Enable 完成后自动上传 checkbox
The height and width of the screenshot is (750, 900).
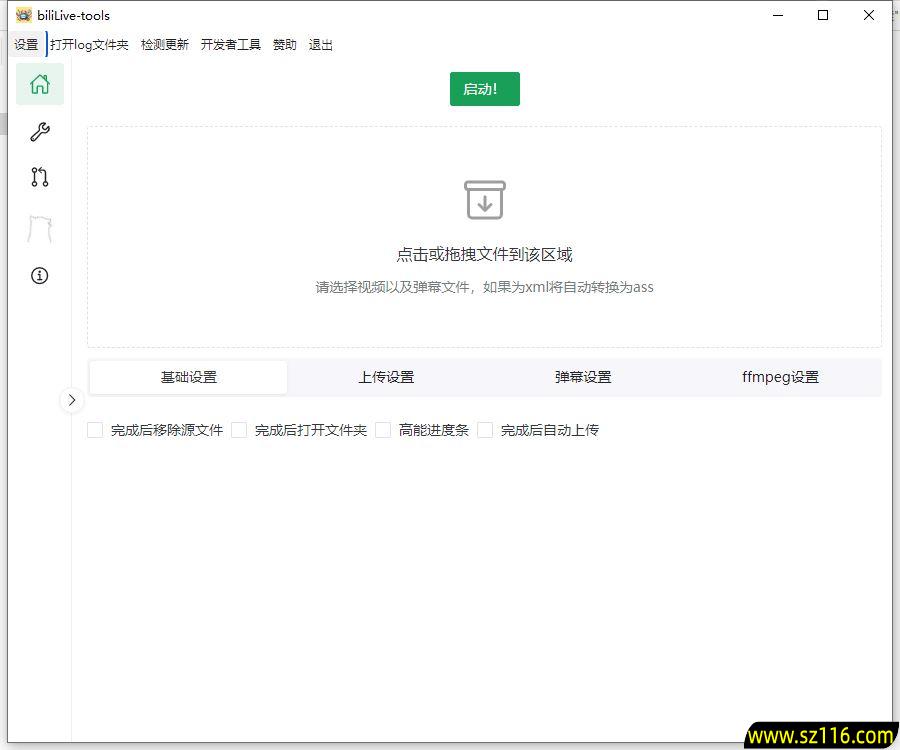click(x=485, y=430)
